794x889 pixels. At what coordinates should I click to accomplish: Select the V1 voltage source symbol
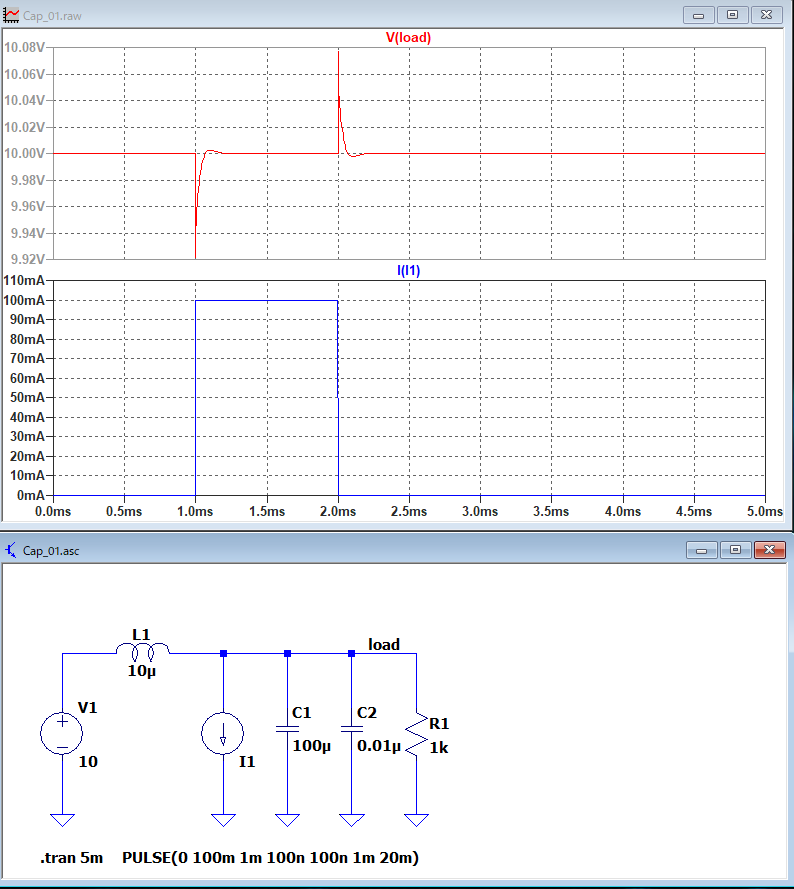[x=62, y=732]
